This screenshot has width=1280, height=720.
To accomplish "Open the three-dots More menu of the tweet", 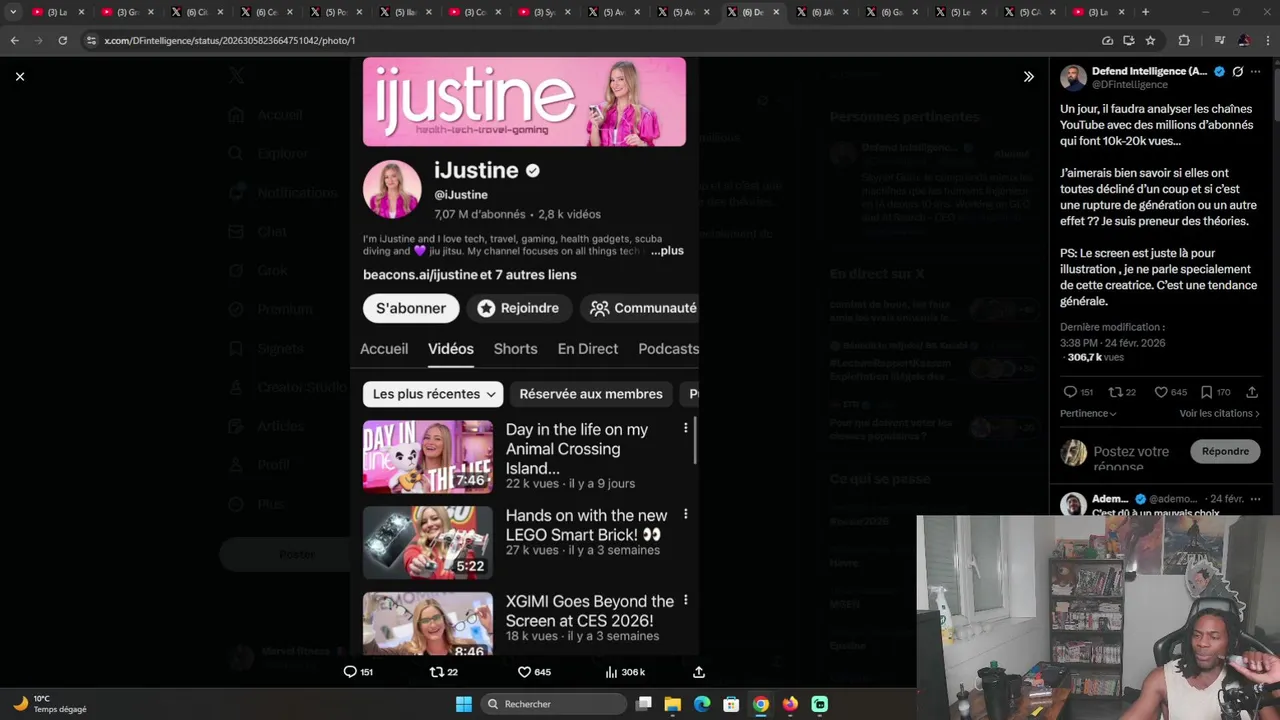I will 1256,72.
